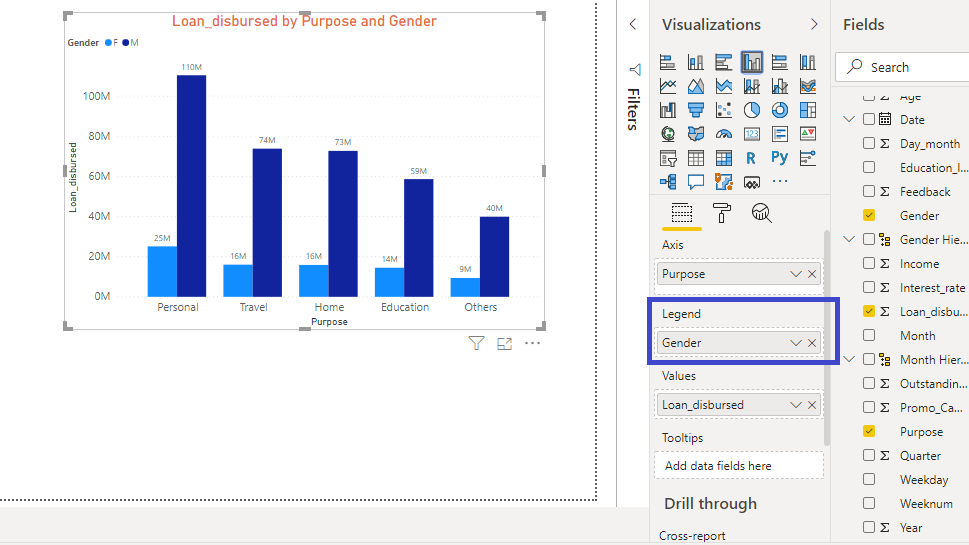Open the Format paint roller tab
The height and width of the screenshot is (545, 969).
[721, 212]
